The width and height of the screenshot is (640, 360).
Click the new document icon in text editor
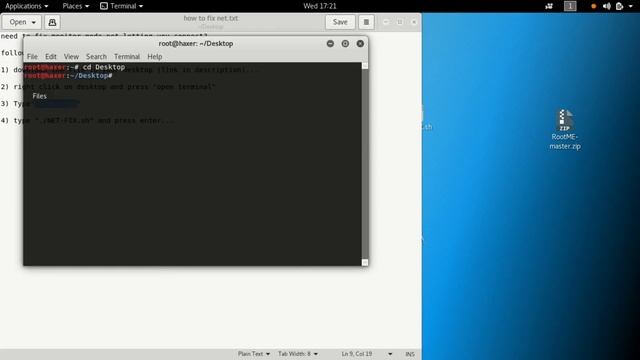pos(52,22)
